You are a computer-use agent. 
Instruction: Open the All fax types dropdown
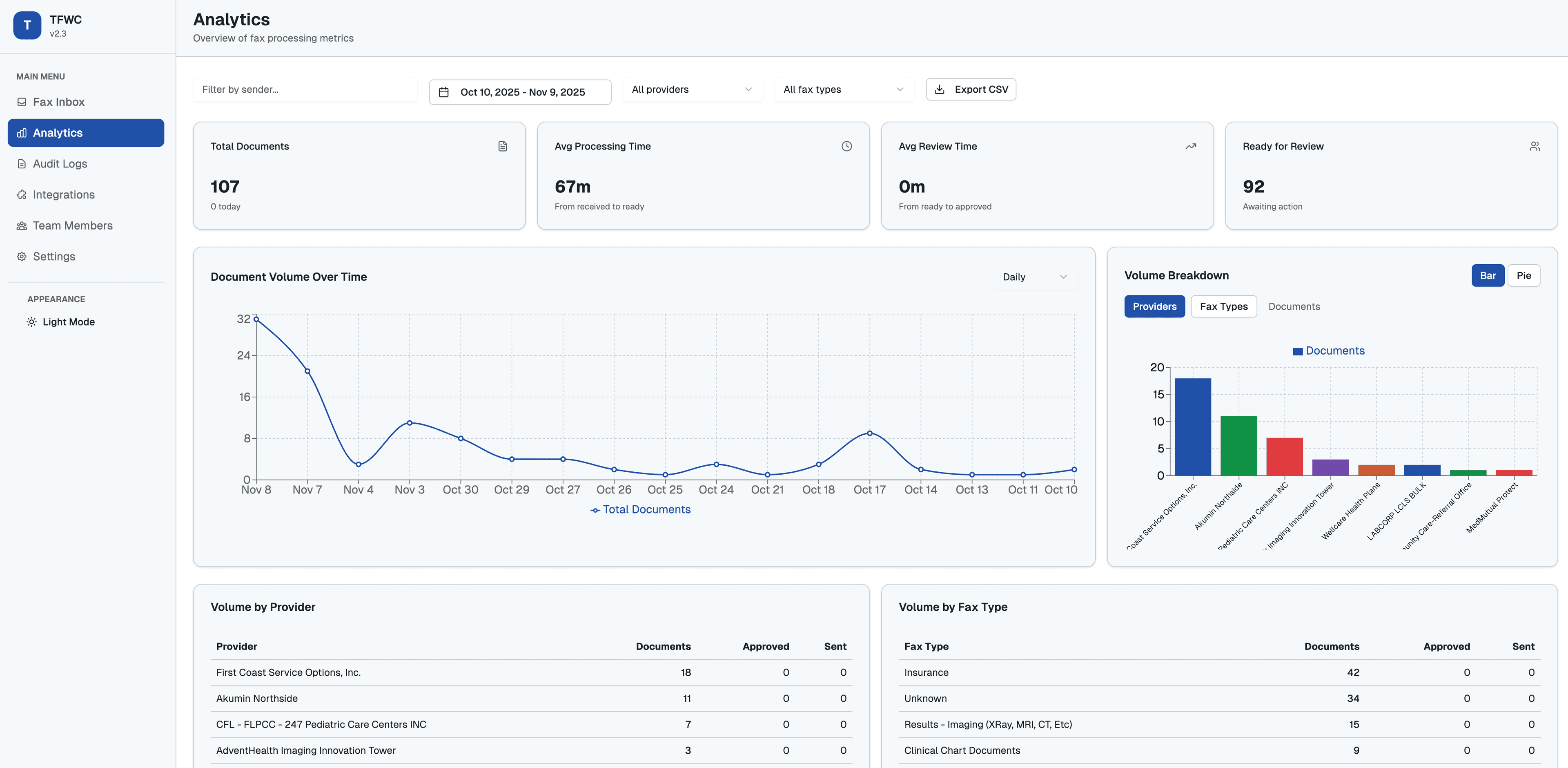(843, 89)
